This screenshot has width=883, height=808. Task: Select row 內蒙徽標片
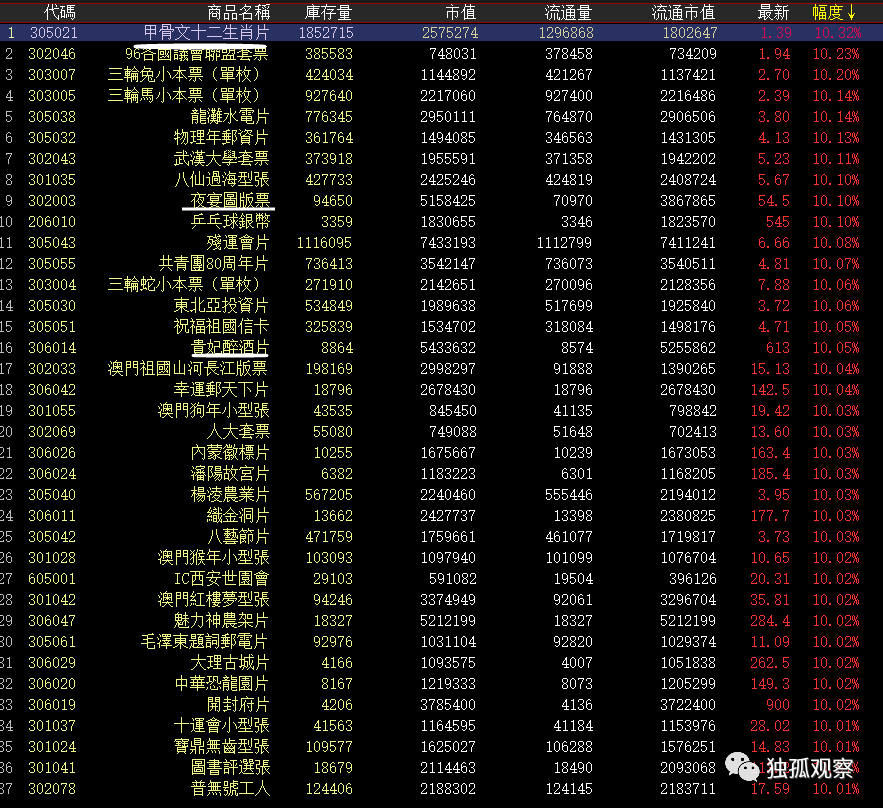442,453
